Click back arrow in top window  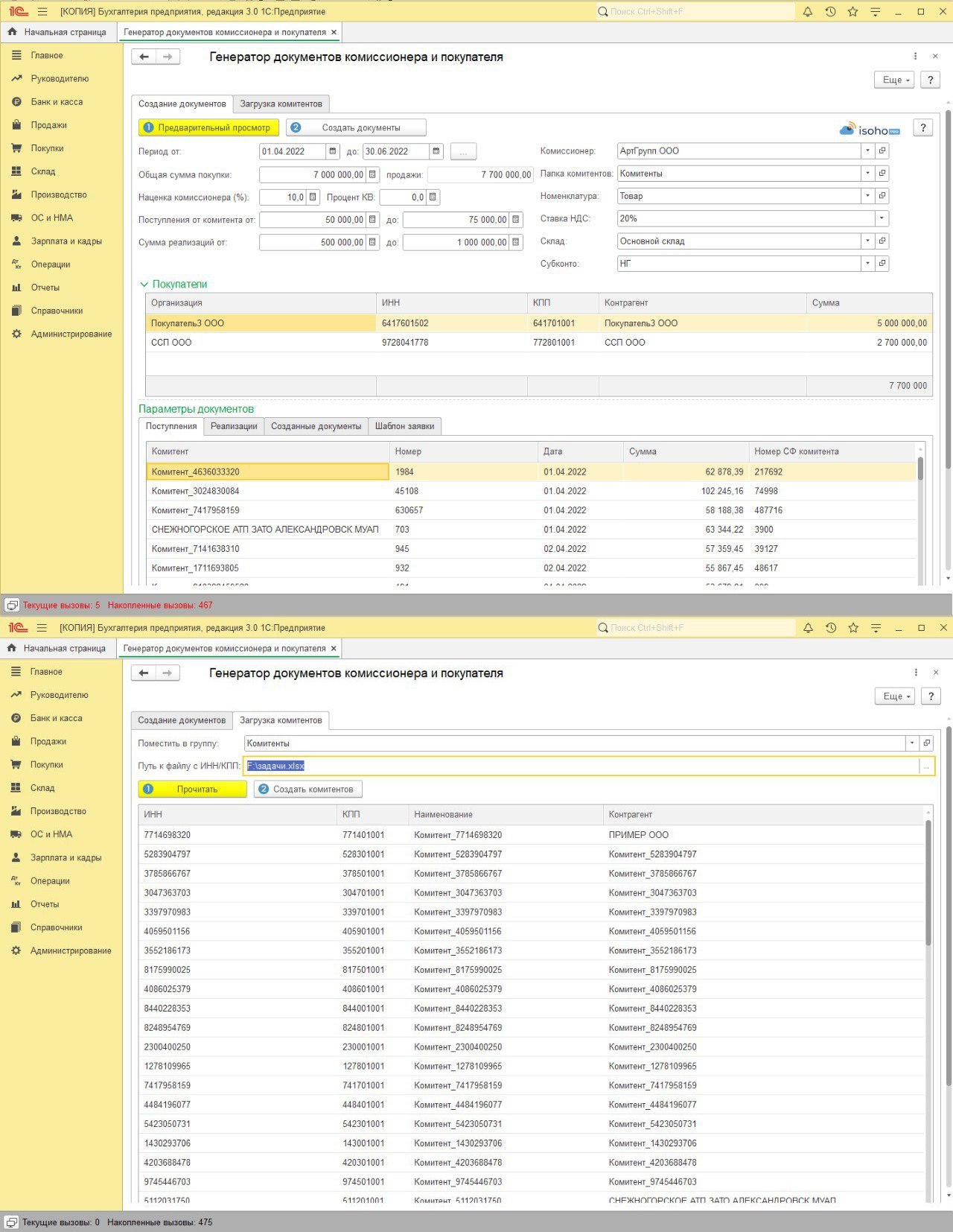[x=144, y=57]
